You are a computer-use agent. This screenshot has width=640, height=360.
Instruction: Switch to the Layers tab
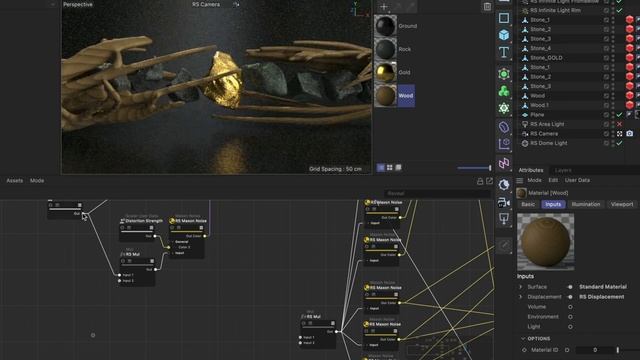pos(563,170)
